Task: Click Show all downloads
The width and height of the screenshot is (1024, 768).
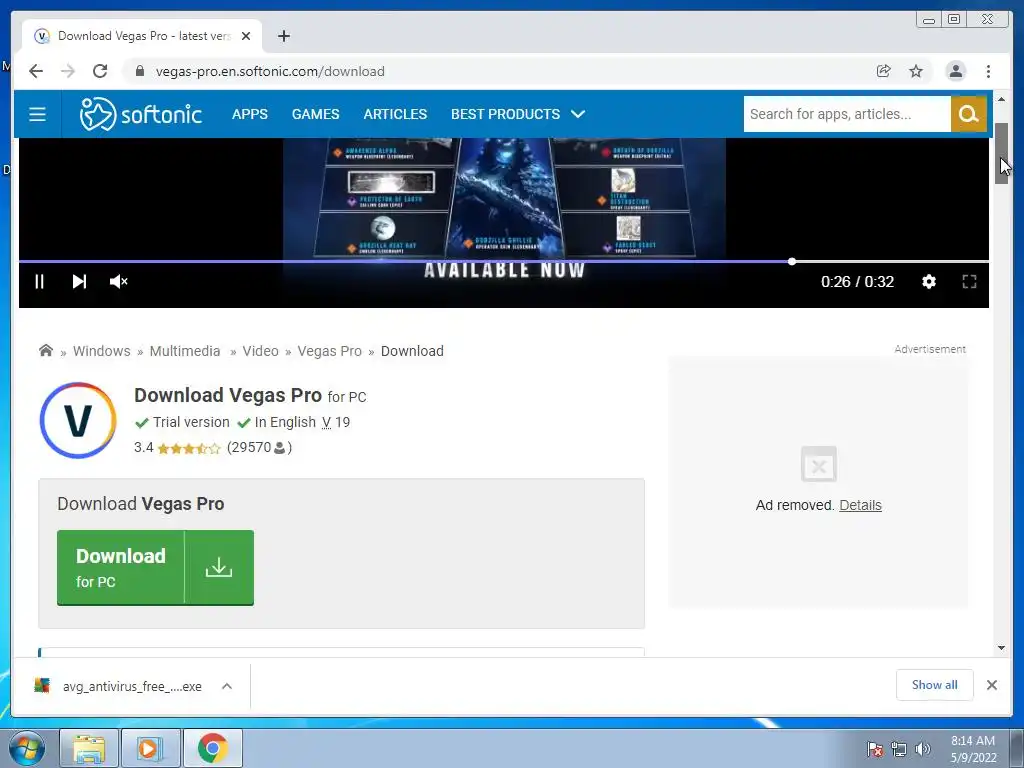Action: coord(935,685)
